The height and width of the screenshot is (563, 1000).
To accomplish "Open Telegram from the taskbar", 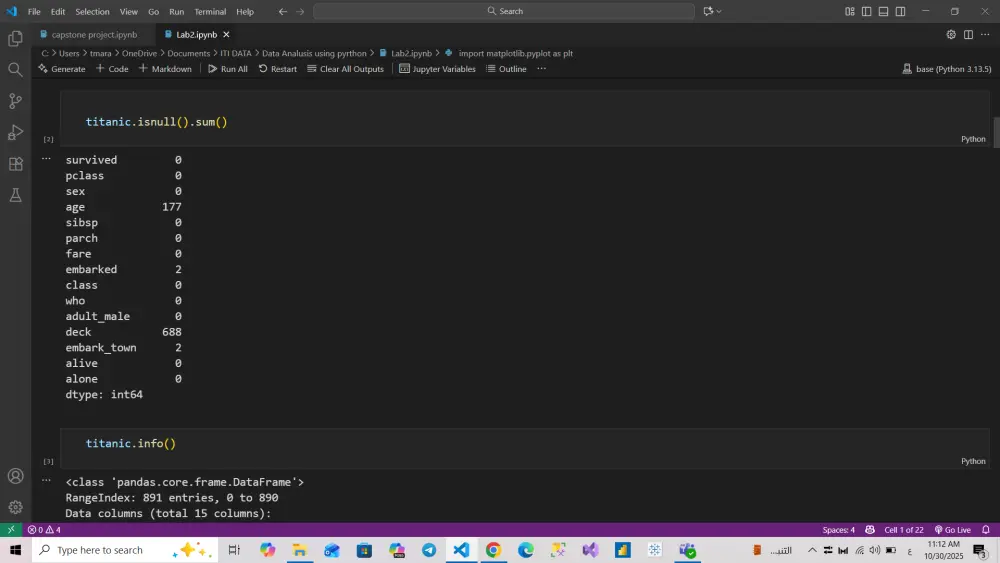I will 429,550.
